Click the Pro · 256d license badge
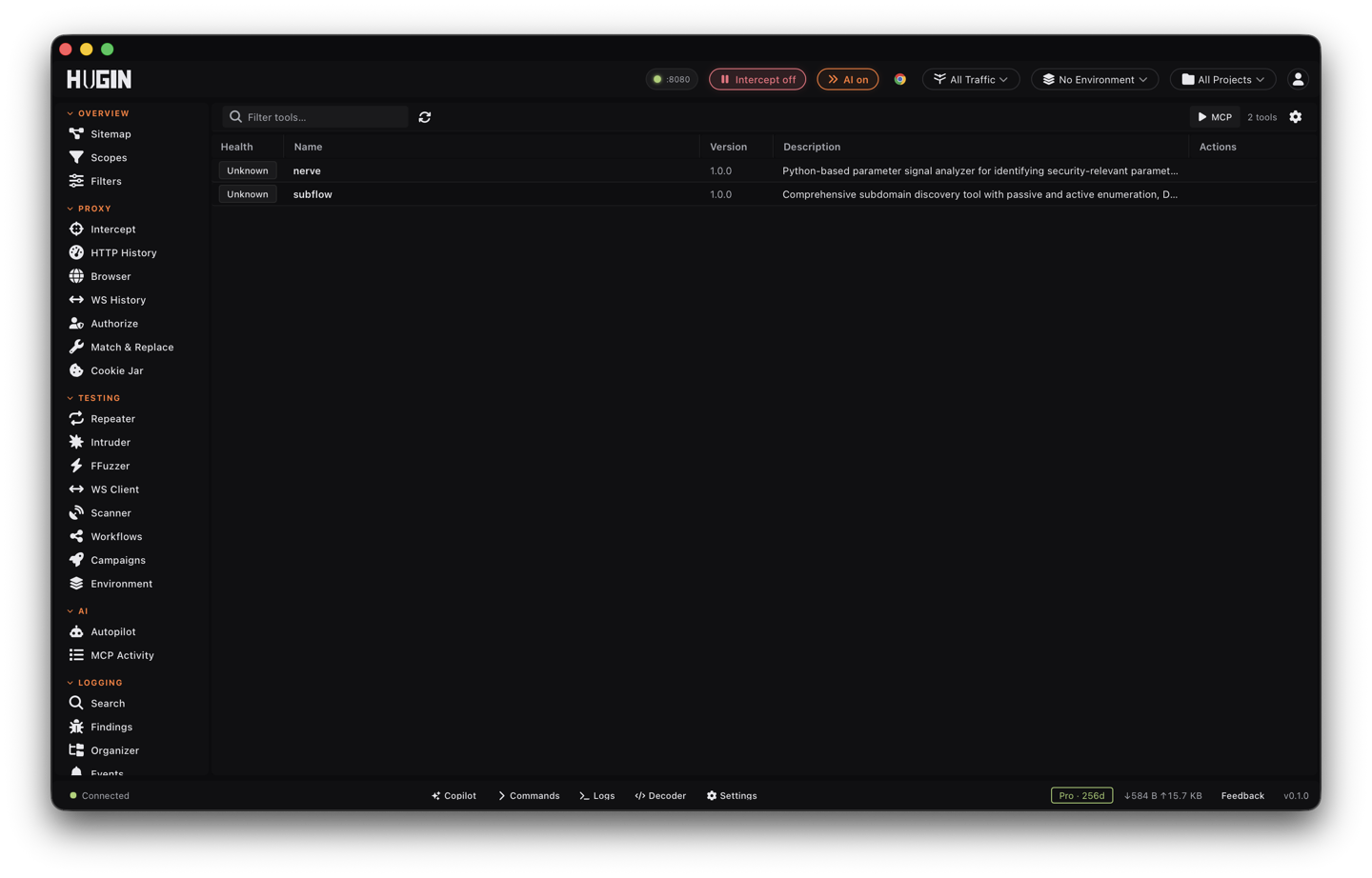 tap(1081, 795)
